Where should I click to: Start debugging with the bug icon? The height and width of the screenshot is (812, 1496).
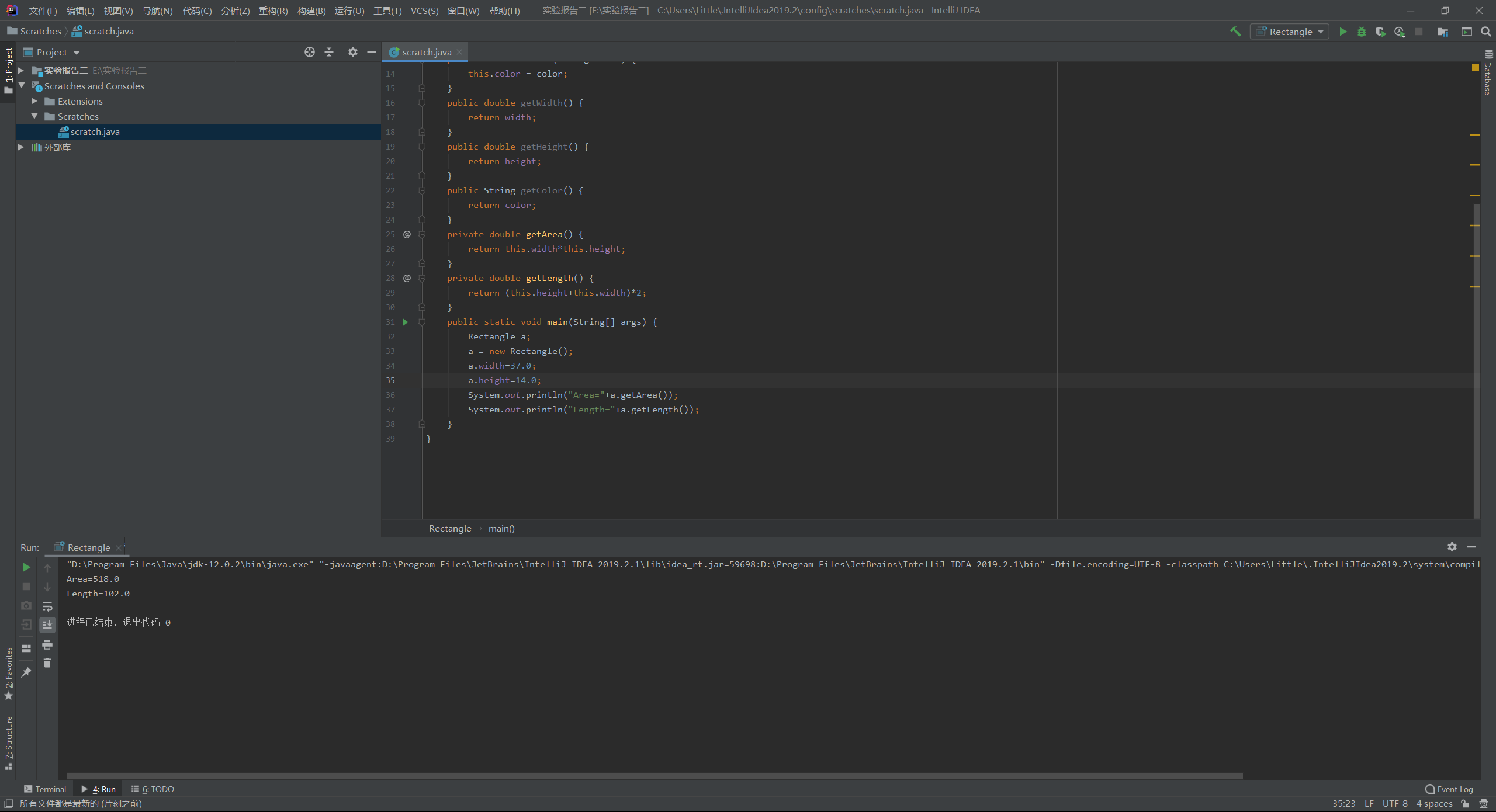(1362, 32)
